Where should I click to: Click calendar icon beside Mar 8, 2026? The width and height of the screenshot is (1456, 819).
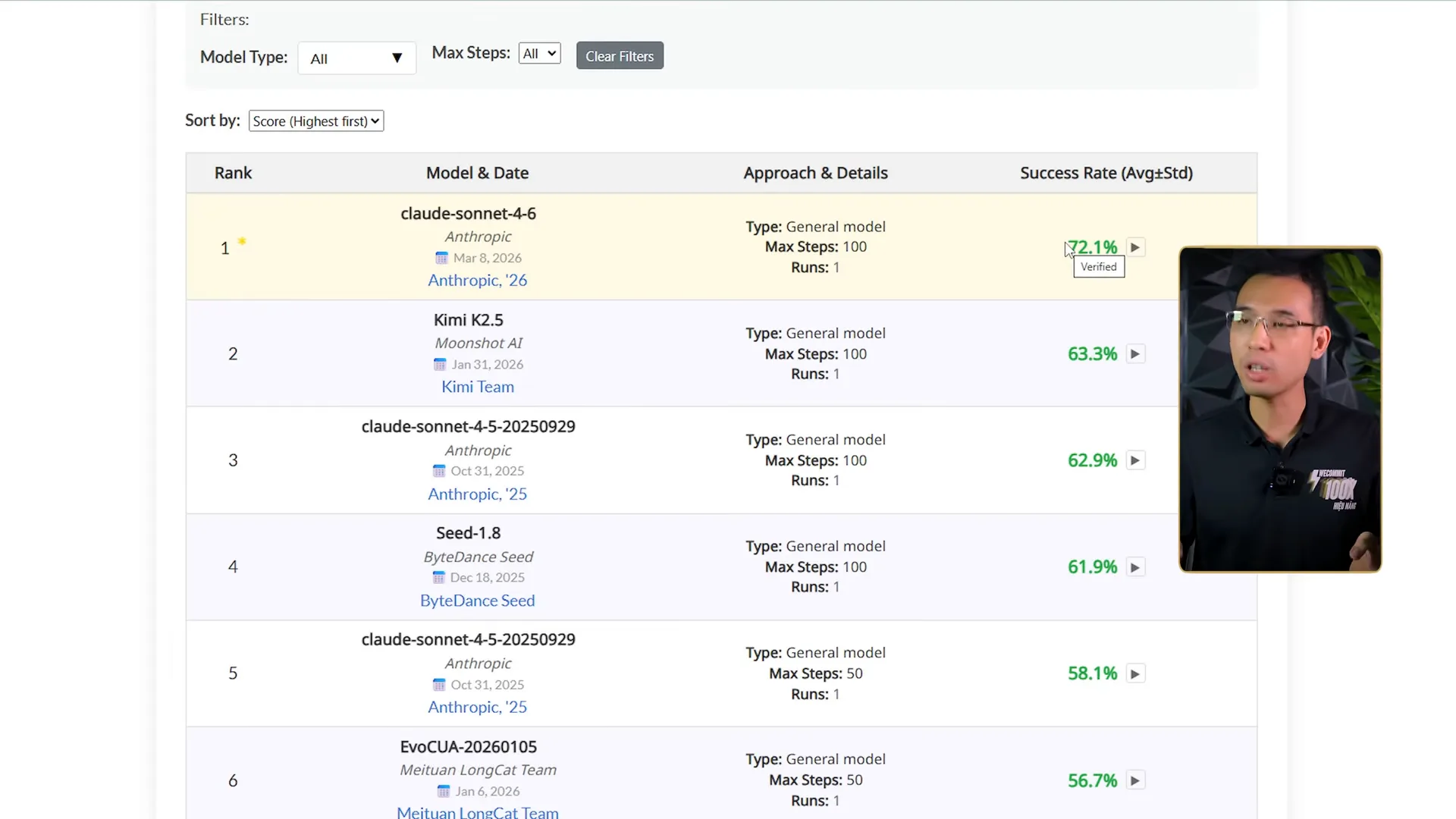pyautogui.click(x=442, y=258)
